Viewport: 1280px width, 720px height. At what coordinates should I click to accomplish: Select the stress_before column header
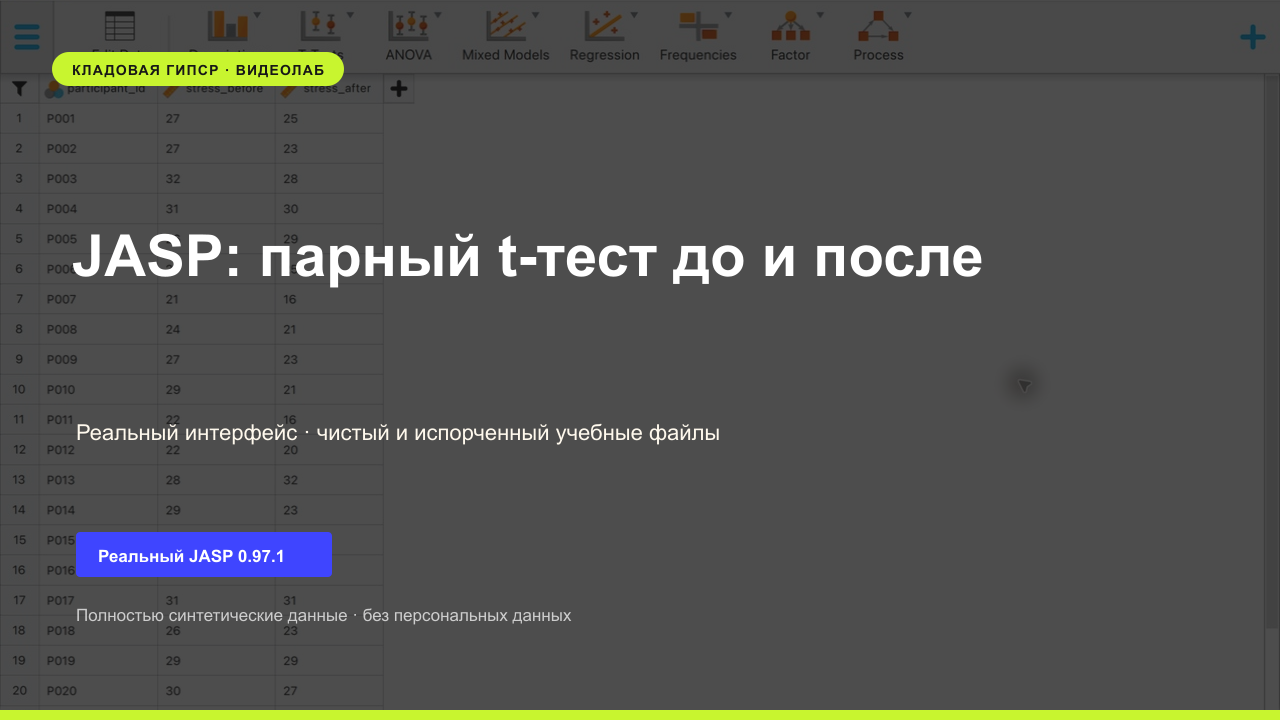[216, 88]
